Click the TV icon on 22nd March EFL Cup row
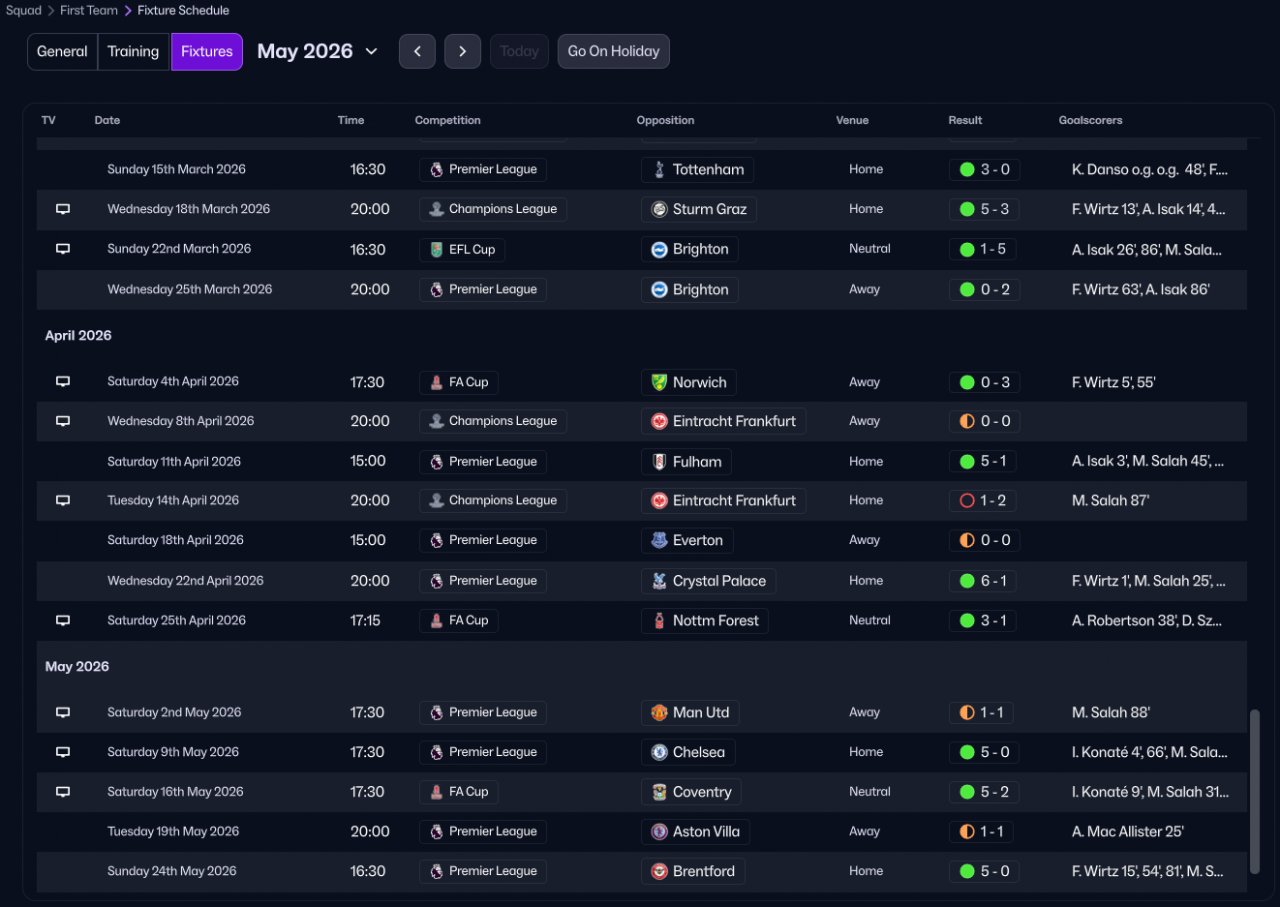This screenshot has width=1280, height=907. [63, 249]
